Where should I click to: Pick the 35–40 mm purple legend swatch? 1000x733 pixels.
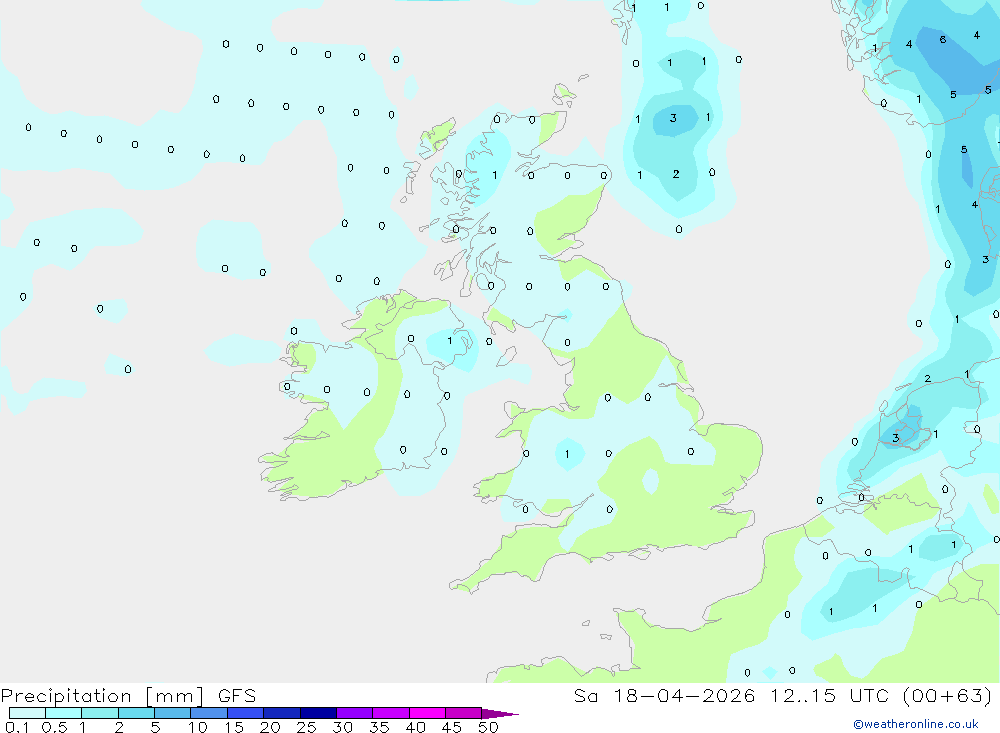pos(391,713)
